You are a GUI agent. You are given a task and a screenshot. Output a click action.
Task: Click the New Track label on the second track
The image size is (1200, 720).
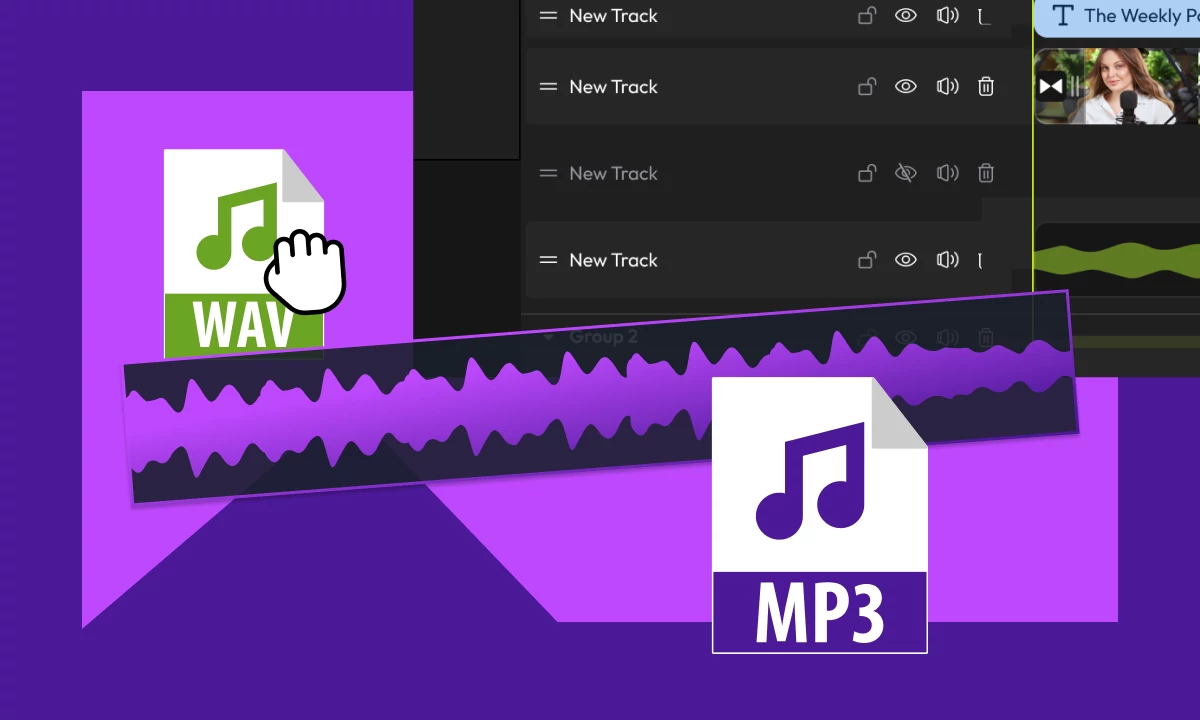[x=613, y=86]
